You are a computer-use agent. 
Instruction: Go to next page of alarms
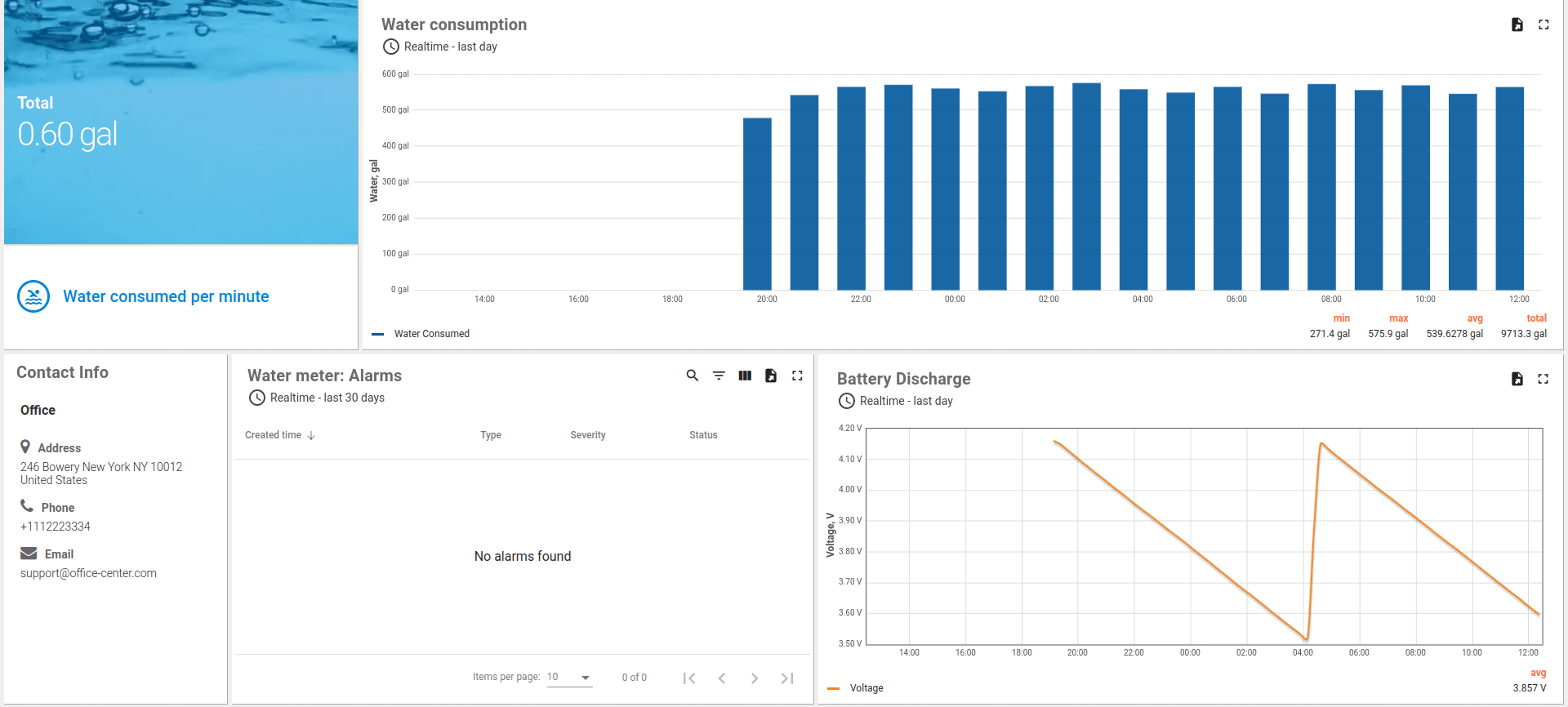pos(755,678)
